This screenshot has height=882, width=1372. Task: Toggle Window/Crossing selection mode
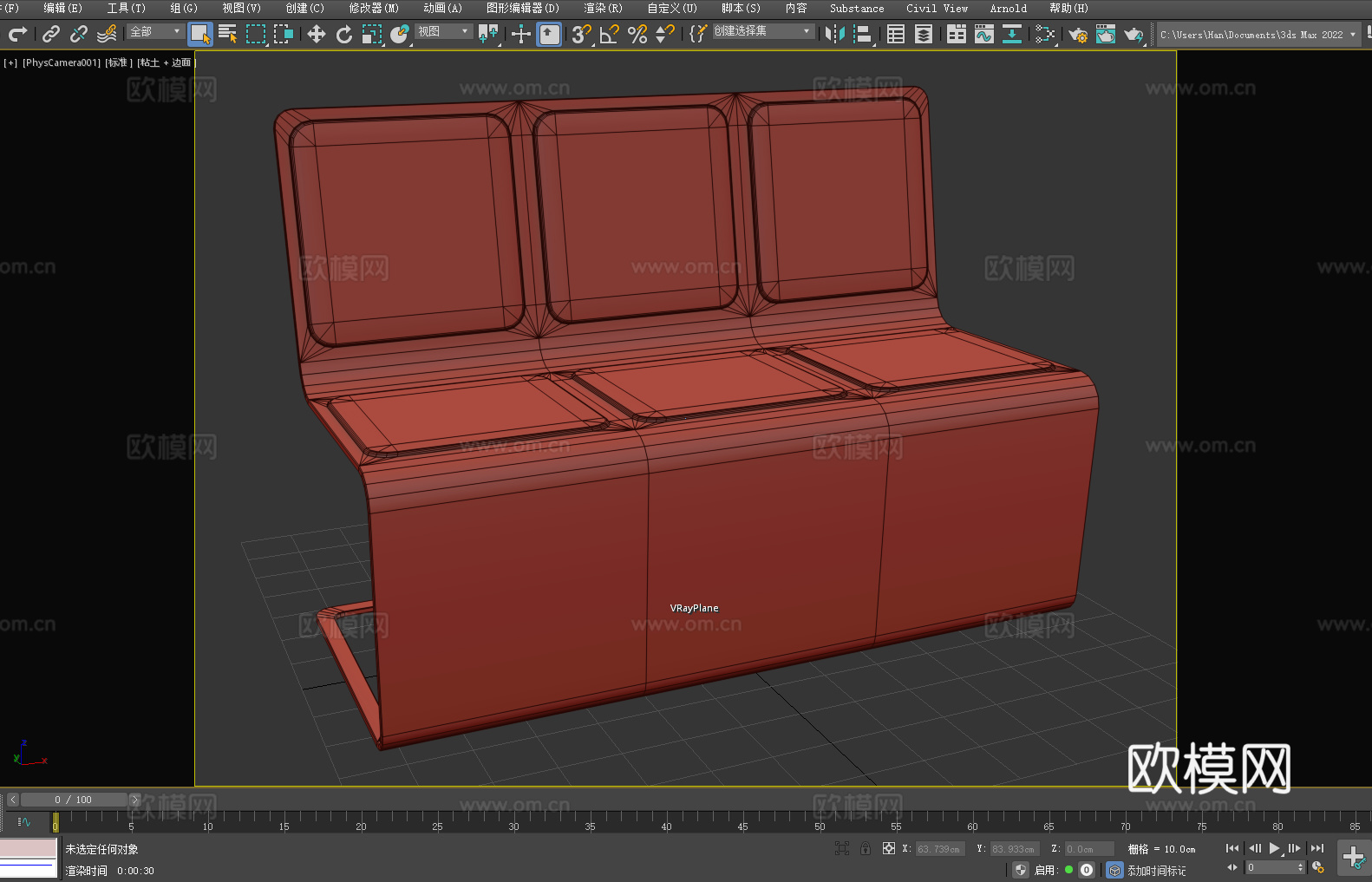(x=284, y=34)
